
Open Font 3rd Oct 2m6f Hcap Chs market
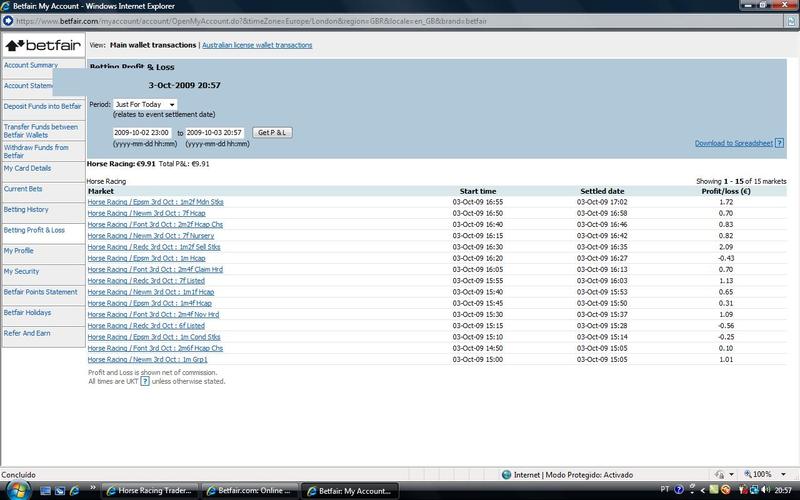(x=156, y=348)
